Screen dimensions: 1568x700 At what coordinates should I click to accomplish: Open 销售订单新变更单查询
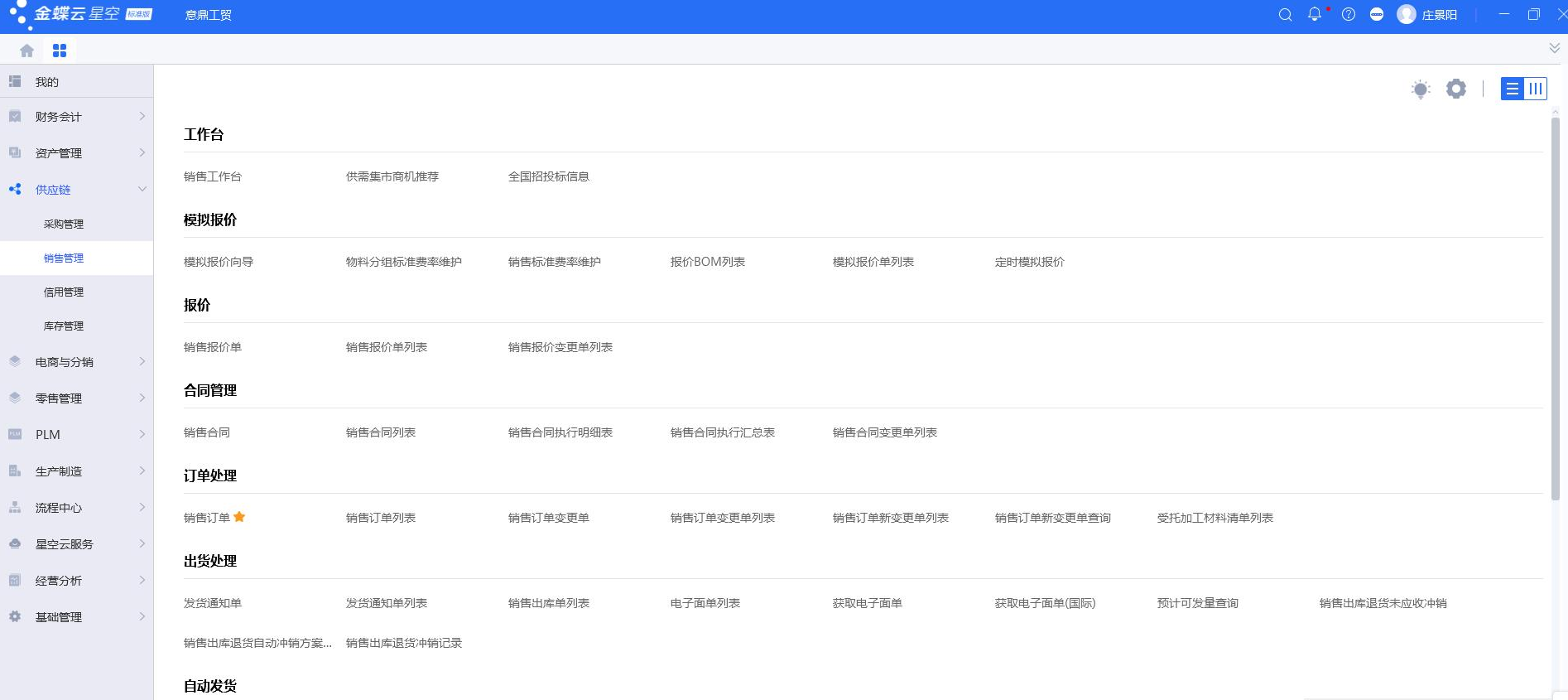[x=1053, y=518]
